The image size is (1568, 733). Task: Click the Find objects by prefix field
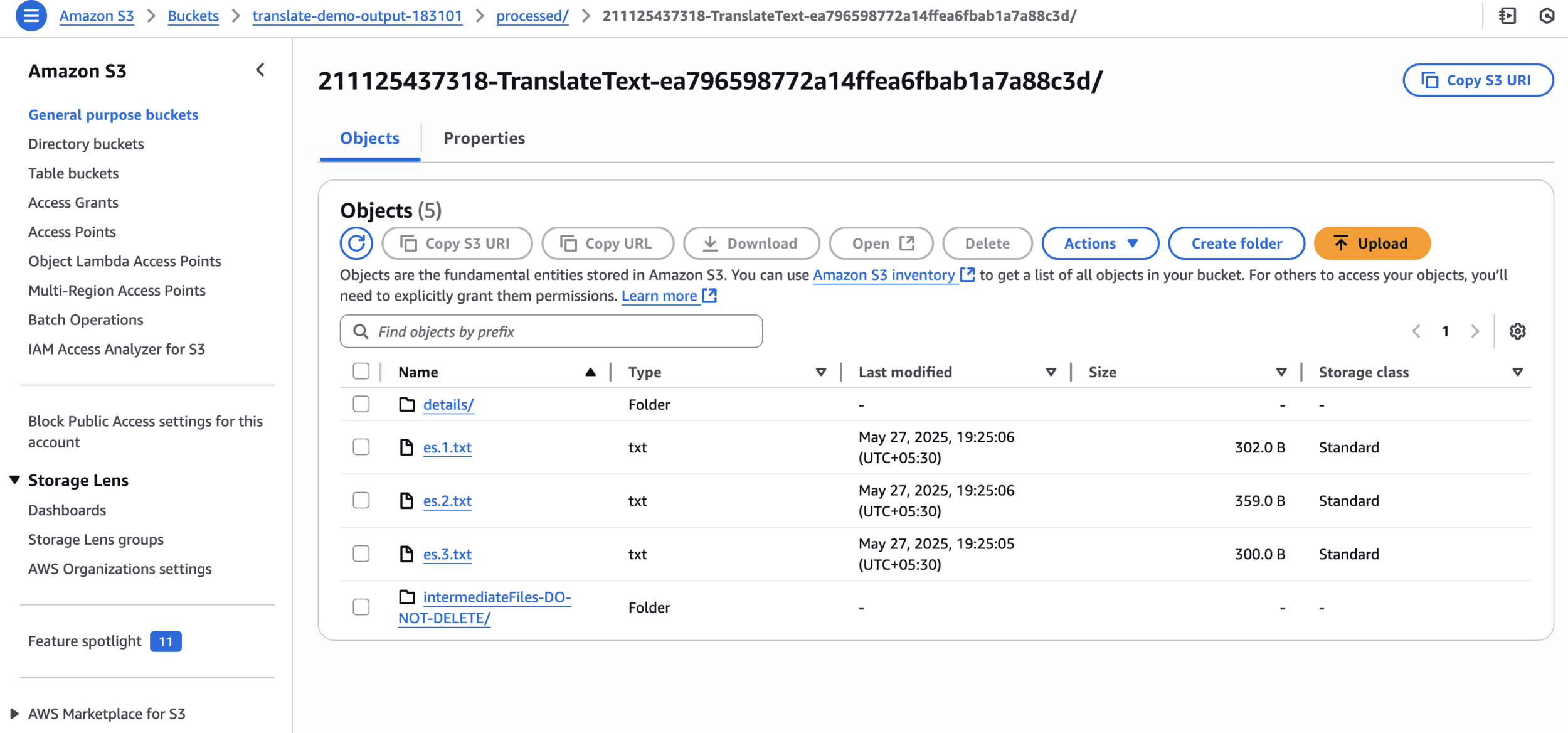click(551, 331)
